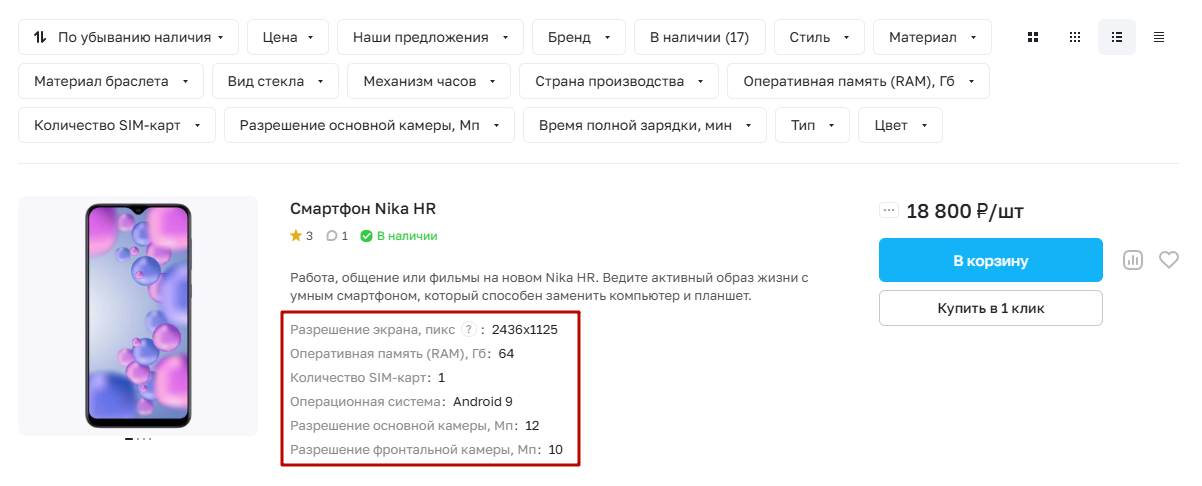Toggle the В наличии (17) filter
Image resolution: width=1202 pixels, height=486 pixels.
tap(700, 37)
